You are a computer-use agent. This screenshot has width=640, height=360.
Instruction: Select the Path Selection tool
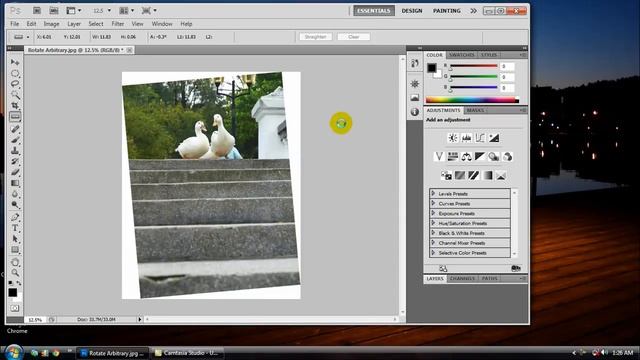[x=15, y=239]
